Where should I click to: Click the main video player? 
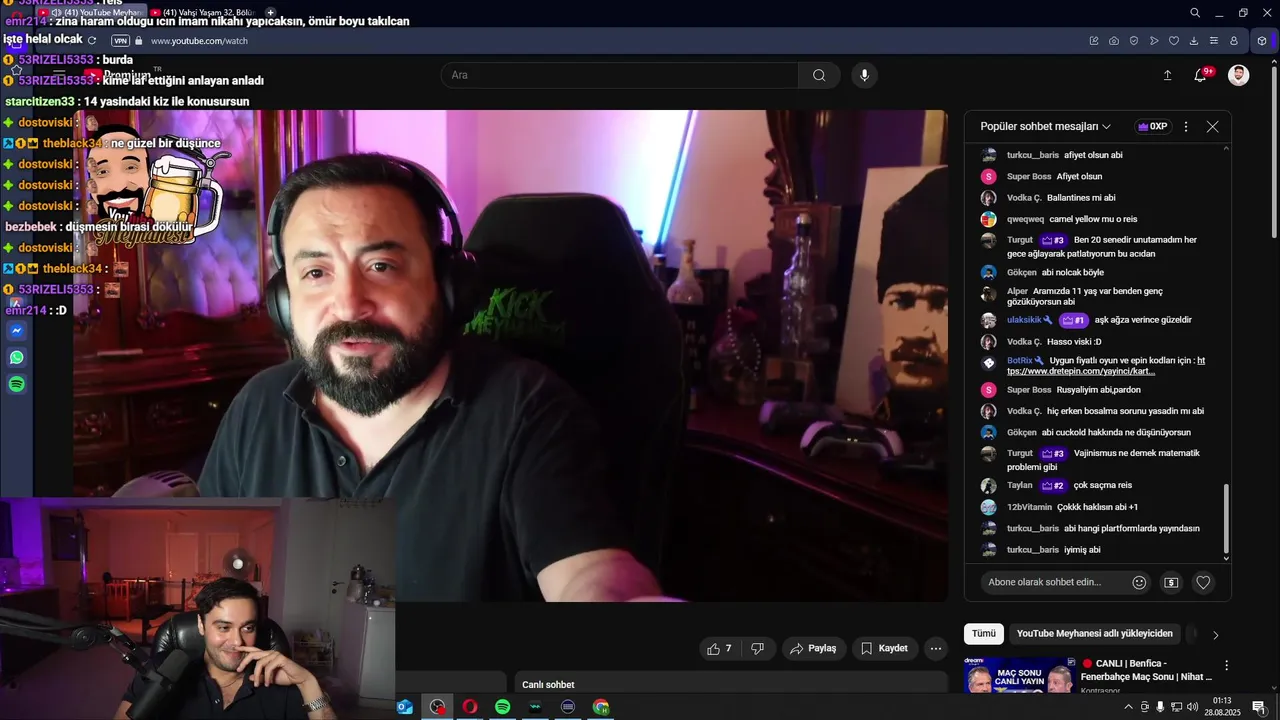point(510,356)
